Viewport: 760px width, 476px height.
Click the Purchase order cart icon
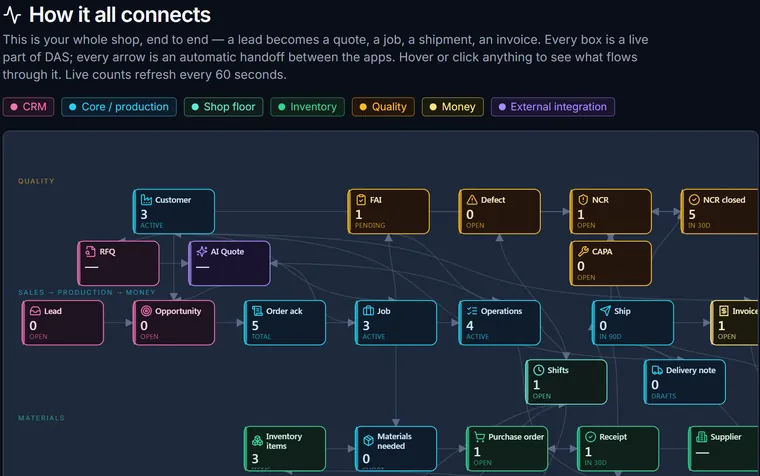point(479,437)
